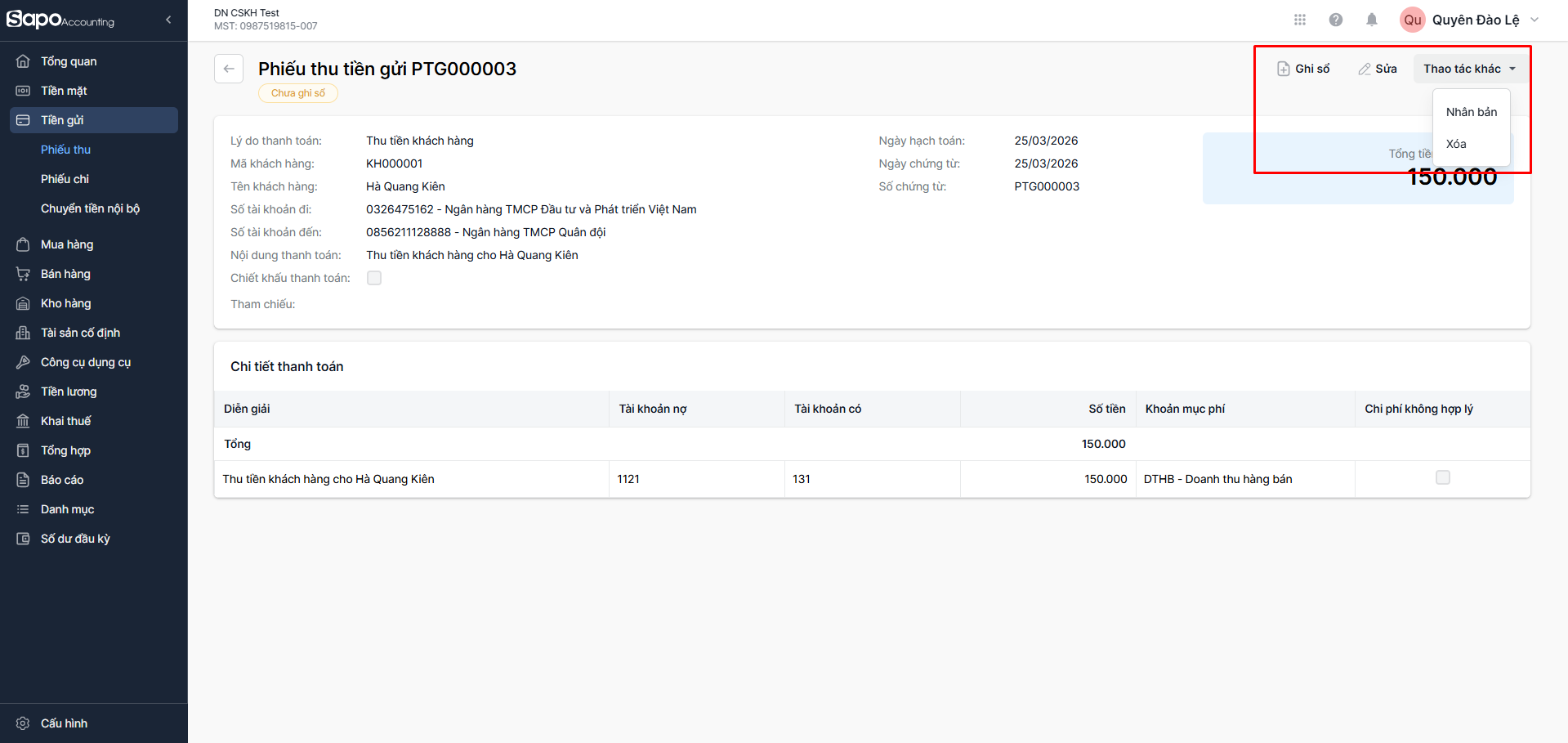The image size is (1568, 743).
Task: Click the Sửa edit button
Action: tap(1378, 69)
